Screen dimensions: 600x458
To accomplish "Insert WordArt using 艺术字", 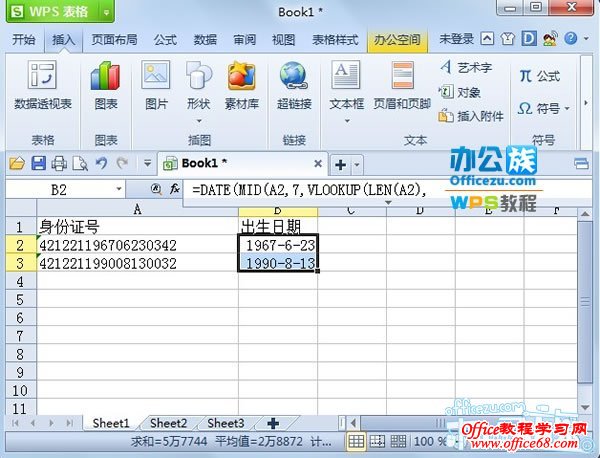I will (x=466, y=68).
